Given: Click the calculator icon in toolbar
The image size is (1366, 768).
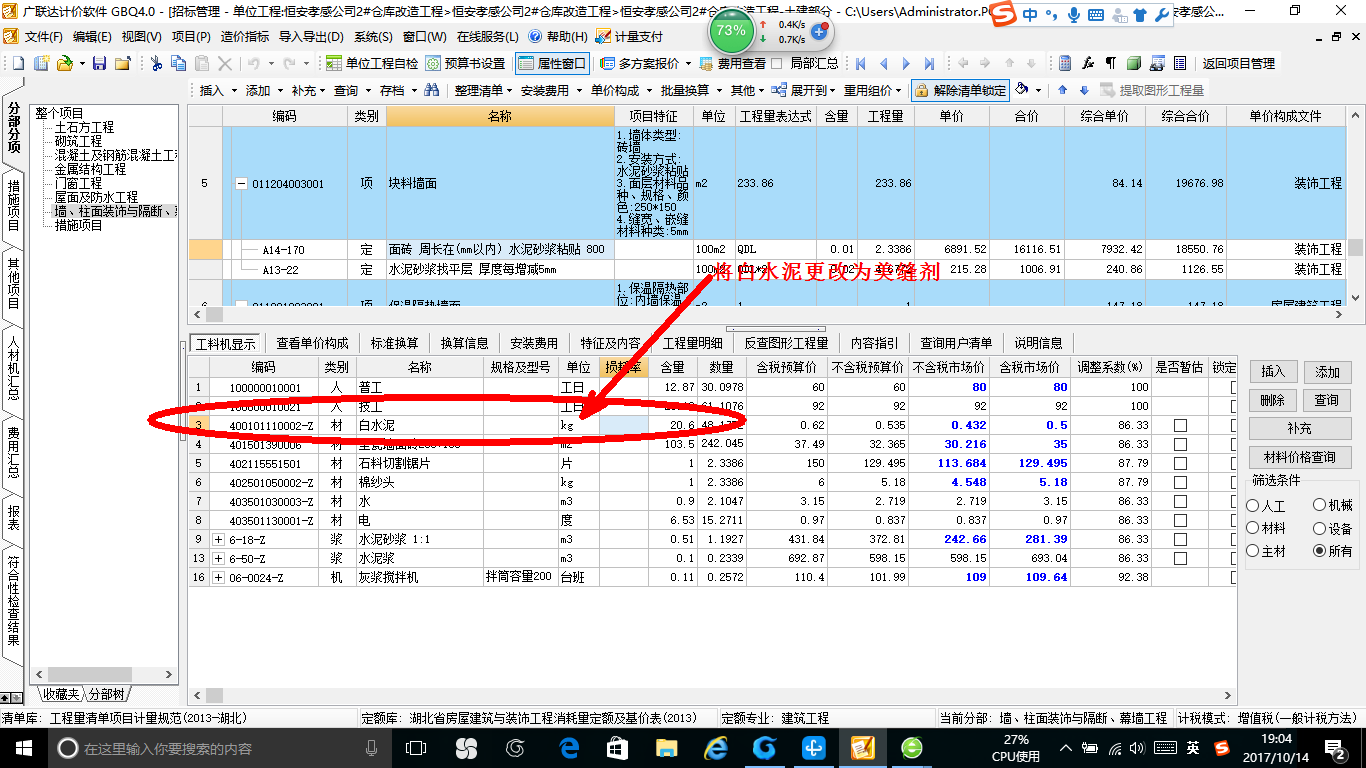Looking at the screenshot, I should coord(1065,63).
